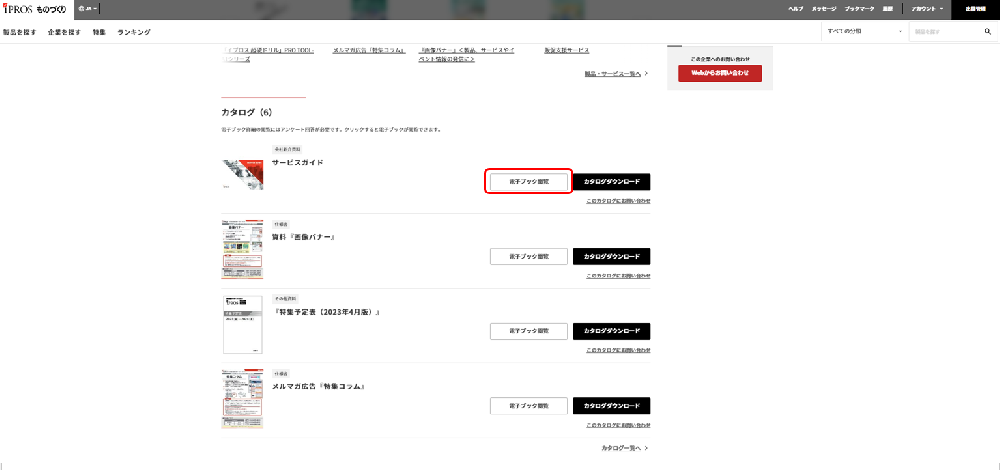Image resolution: width=1000 pixels, height=470 pixels.
Task: Download the 資料『画像バナー』 catalog
Action: [611, 256]
